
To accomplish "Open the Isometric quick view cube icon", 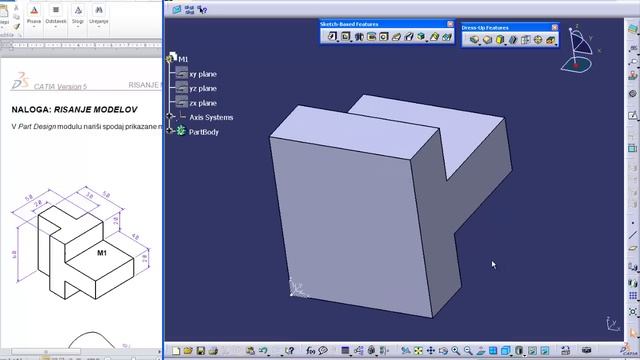I will click(506, 351).
